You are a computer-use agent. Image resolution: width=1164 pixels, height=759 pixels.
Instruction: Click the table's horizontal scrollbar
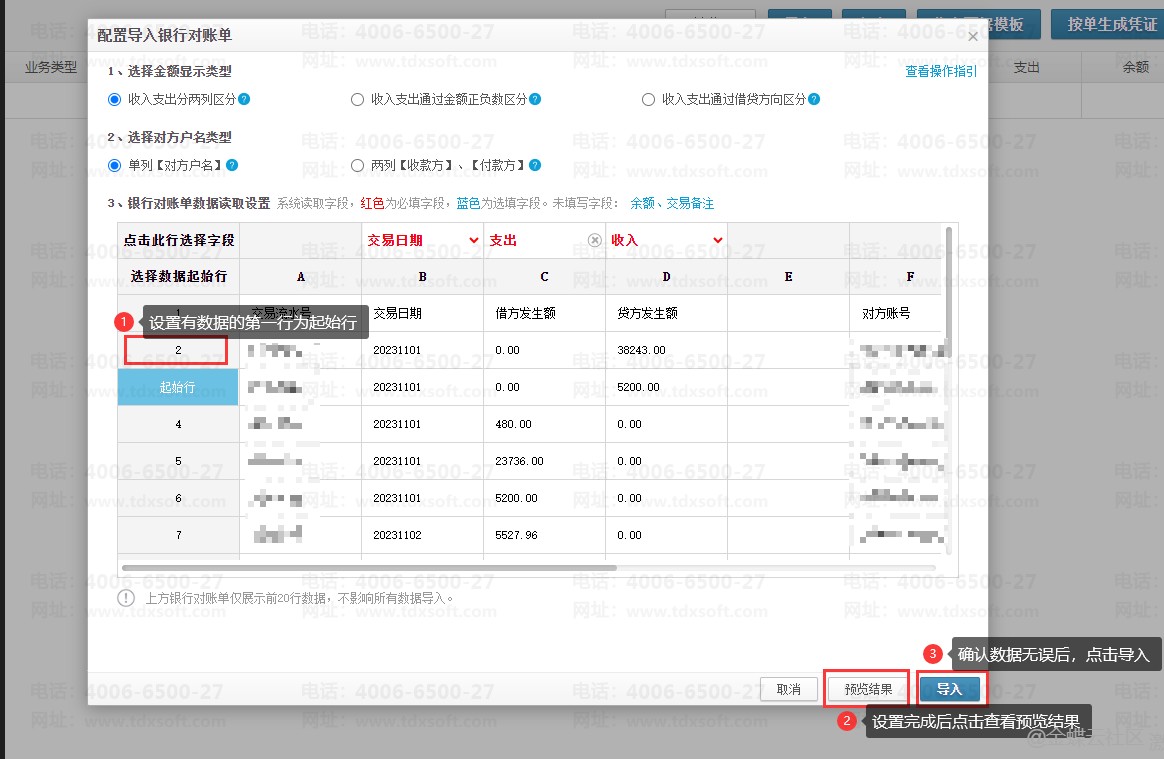pyautogui.click(x=369, y=568)
